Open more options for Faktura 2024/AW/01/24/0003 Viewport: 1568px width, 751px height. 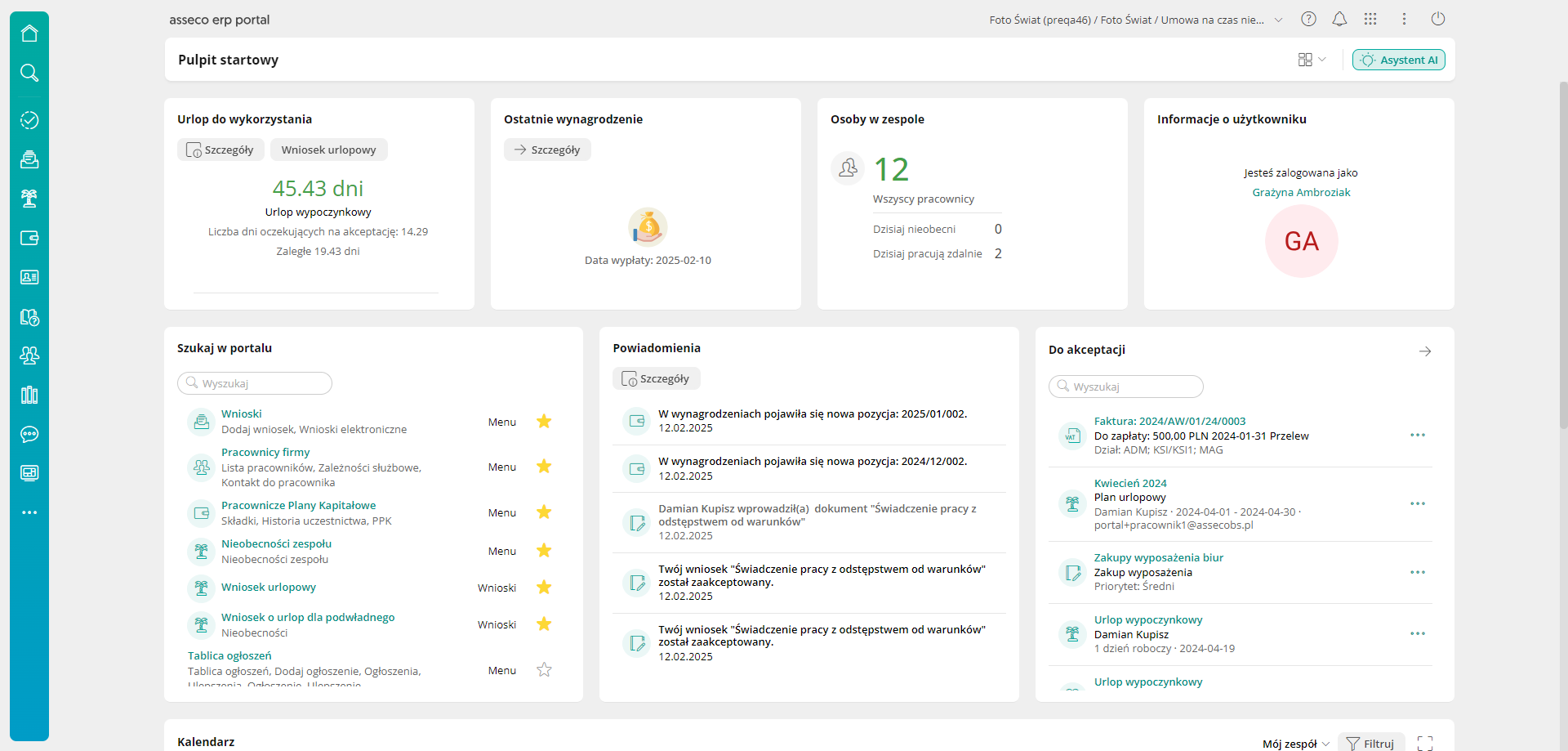[1418, 435]
